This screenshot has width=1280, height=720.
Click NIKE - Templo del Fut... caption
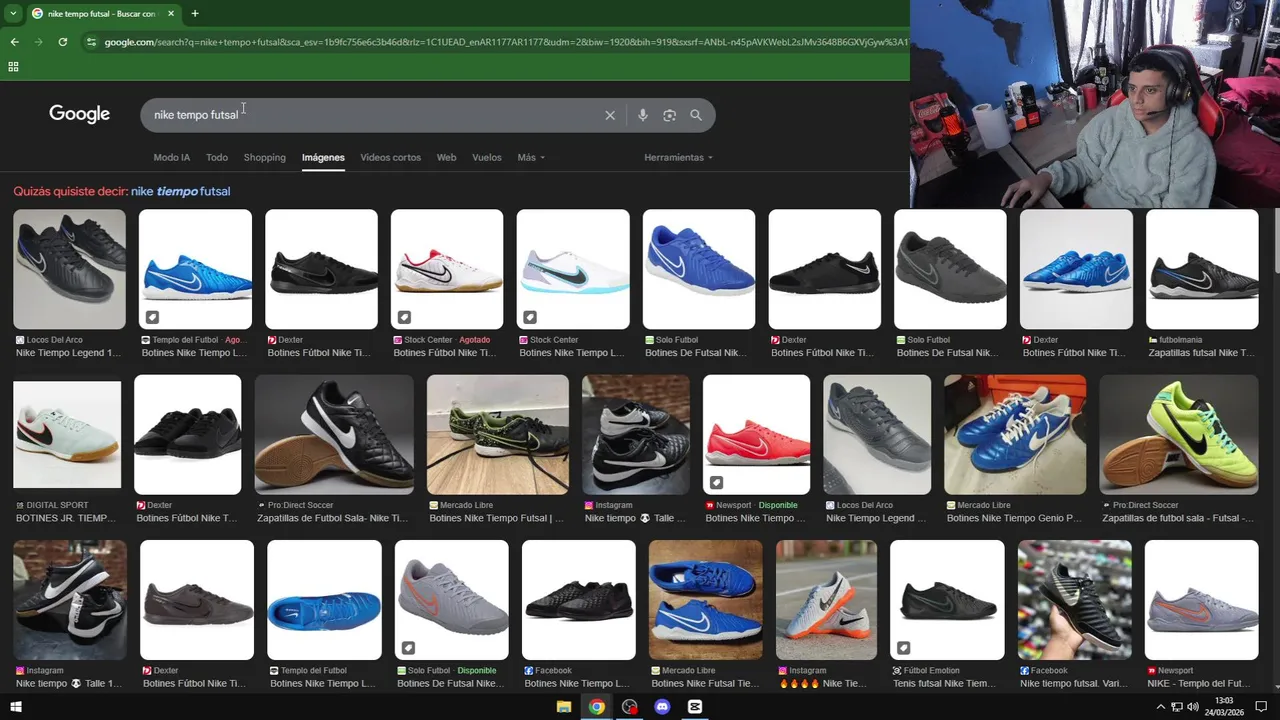click(1200, 684)
